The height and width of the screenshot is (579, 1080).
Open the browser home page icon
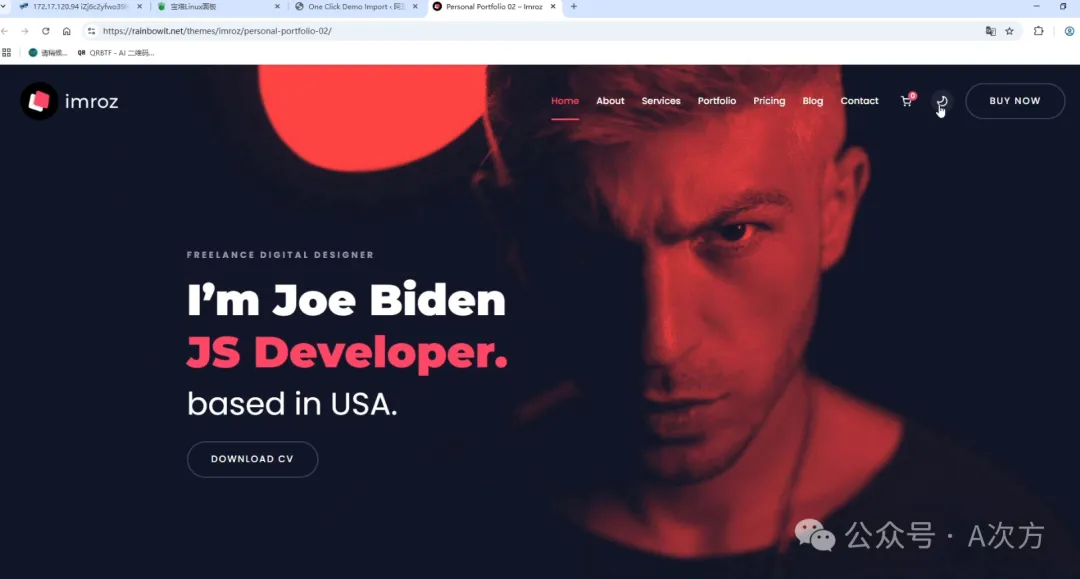(x=66, y=31)
